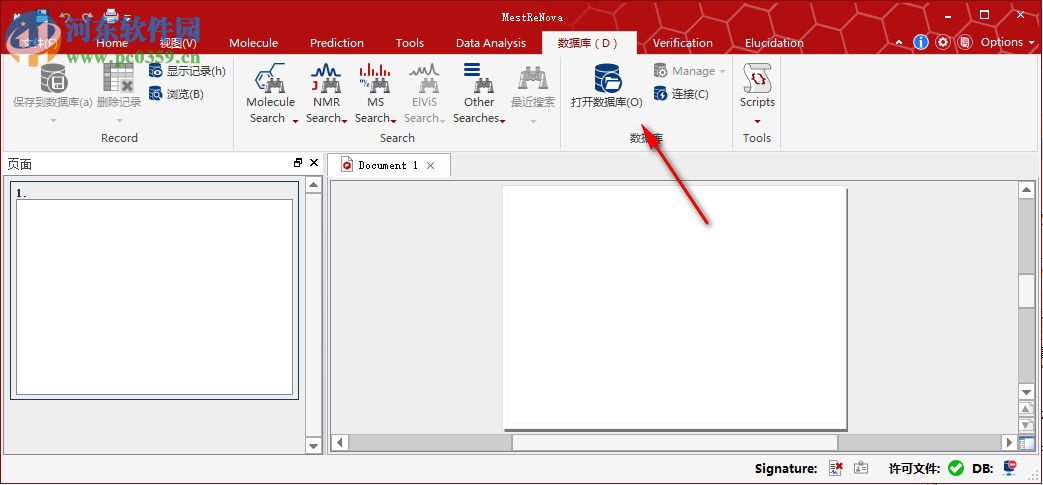Expand the Other Searches dropdown arrow
The height and width of the screenshot is (485, 1043).
[502, 120]
